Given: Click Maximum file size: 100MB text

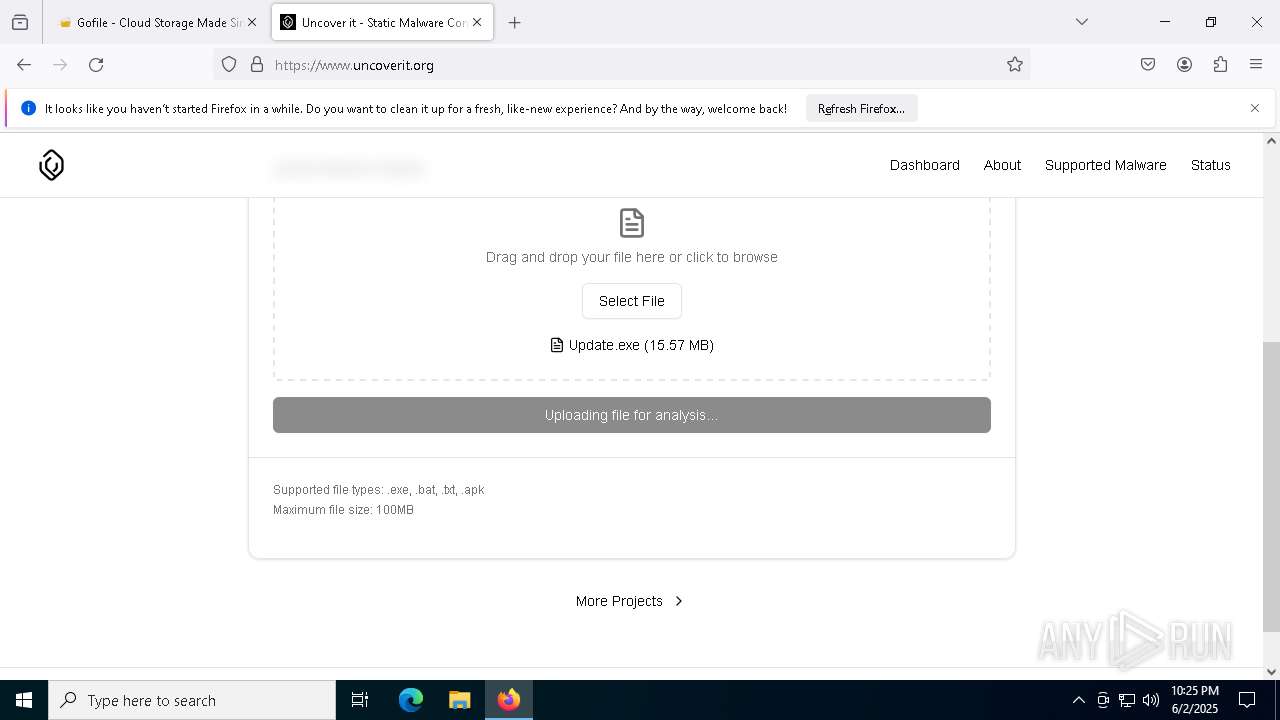Looking at the screenshot, I should (343, 510).
